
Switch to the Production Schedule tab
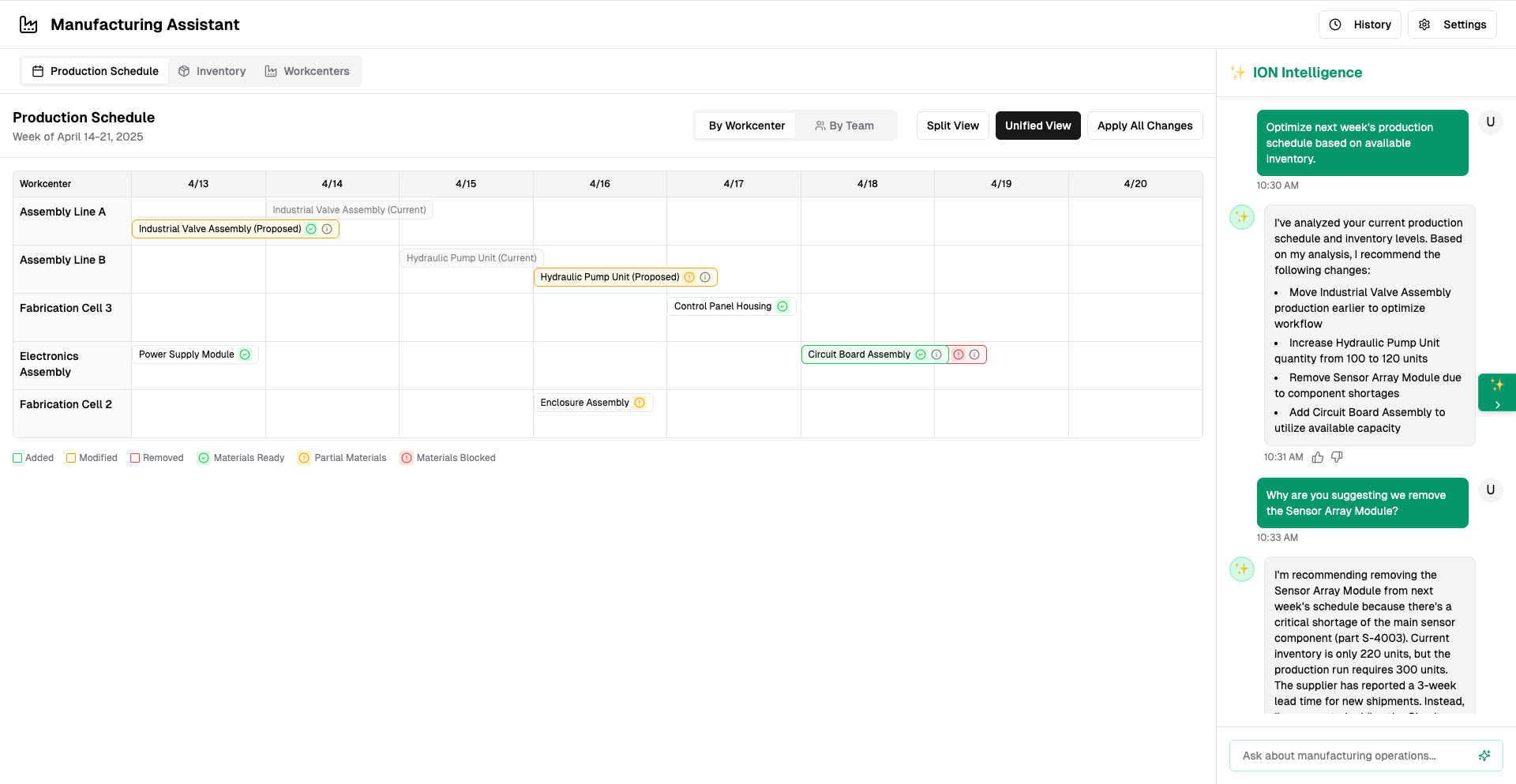[95, 71]
